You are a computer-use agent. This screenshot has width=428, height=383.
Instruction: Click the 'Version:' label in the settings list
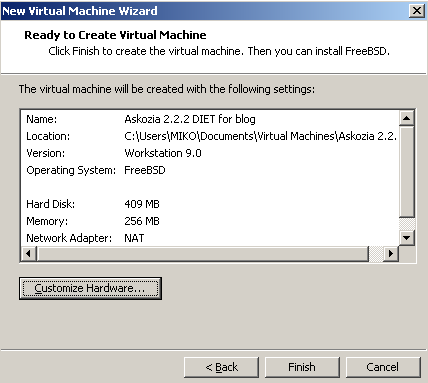point(46,153)
